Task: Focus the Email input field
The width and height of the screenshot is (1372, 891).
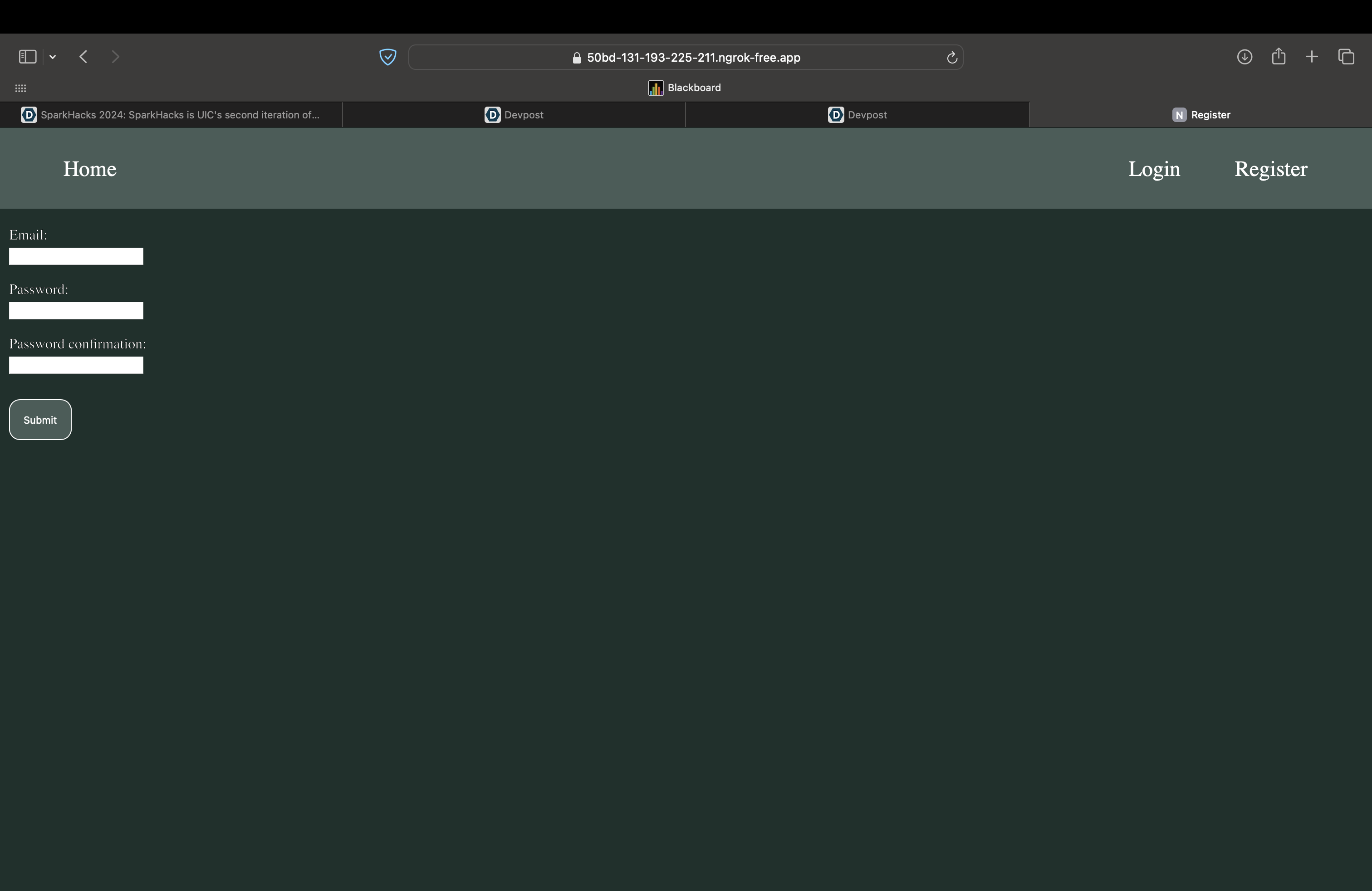Action: click(x=76, y=256)
